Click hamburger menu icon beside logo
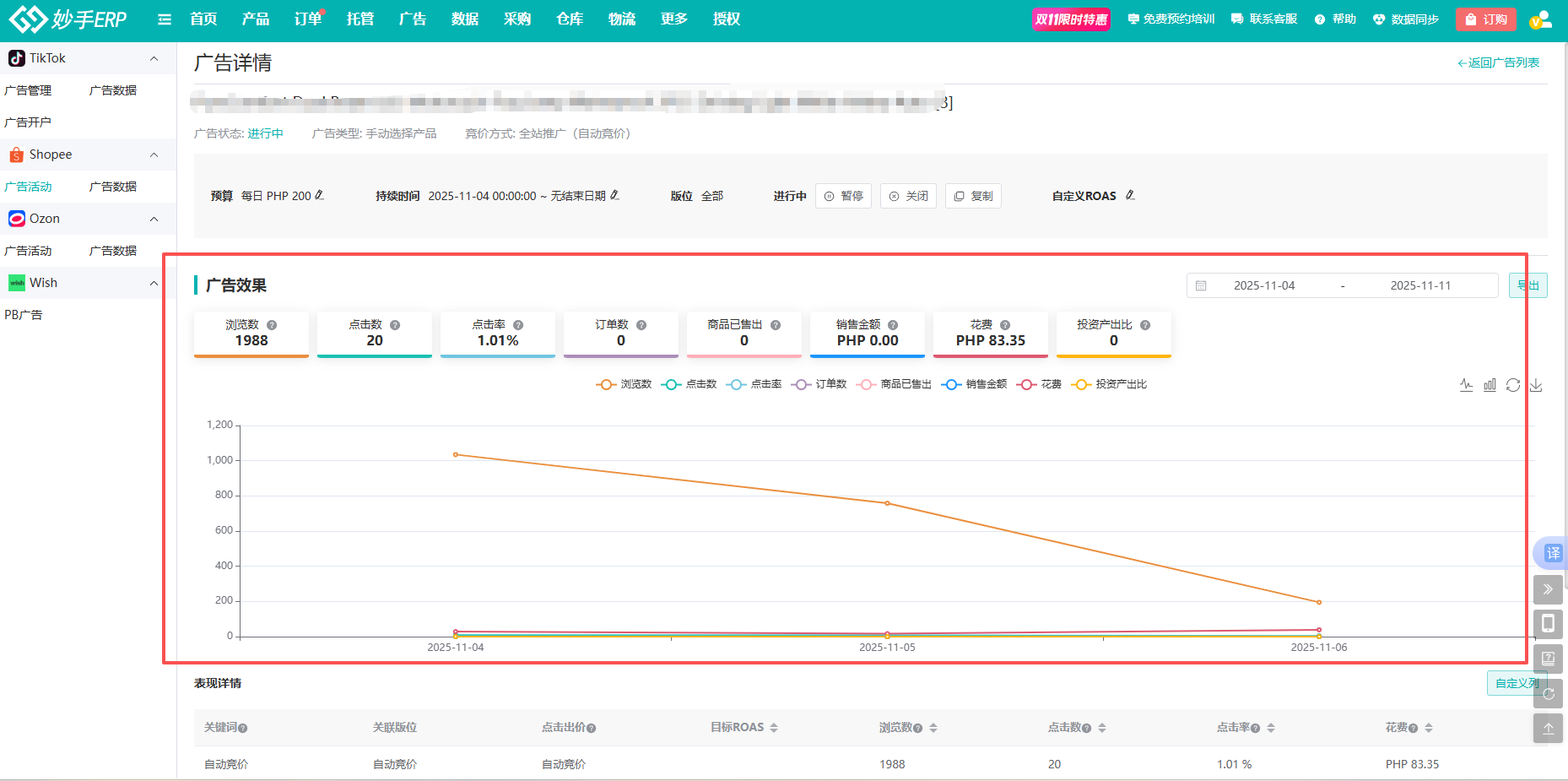 (165, 19)
